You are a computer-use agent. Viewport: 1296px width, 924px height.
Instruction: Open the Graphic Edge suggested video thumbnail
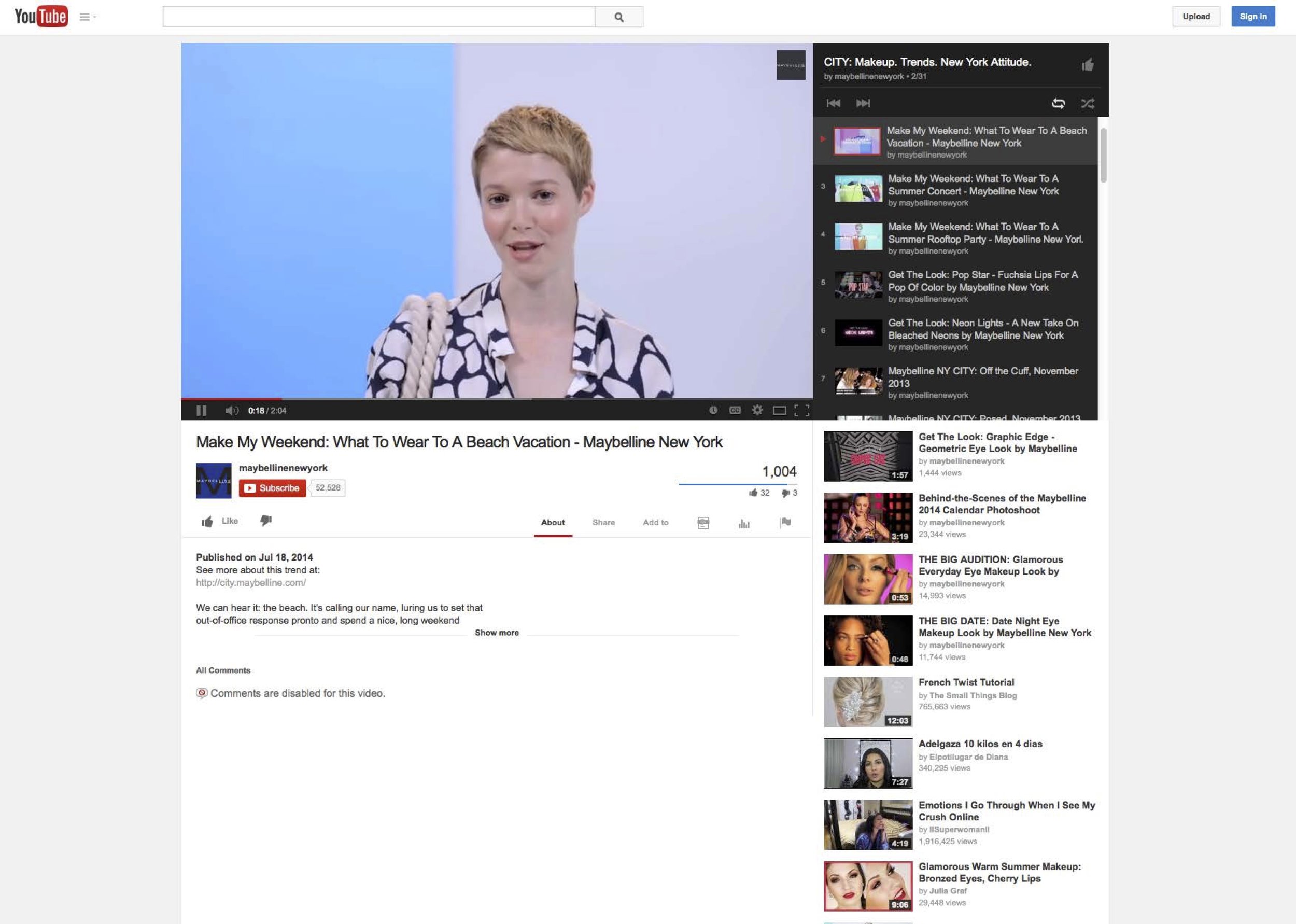(868, 456)
